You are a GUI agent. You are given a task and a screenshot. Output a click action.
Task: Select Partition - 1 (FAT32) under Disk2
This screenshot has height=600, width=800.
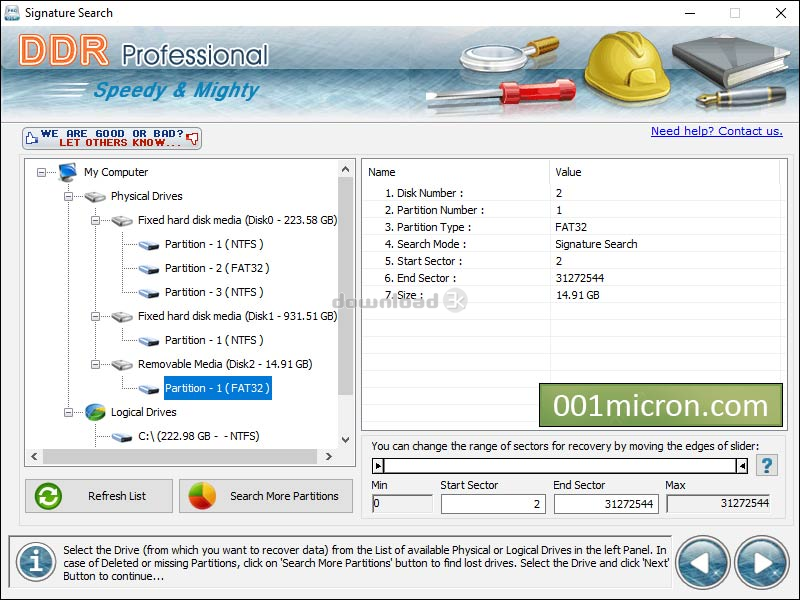[217, 388]
